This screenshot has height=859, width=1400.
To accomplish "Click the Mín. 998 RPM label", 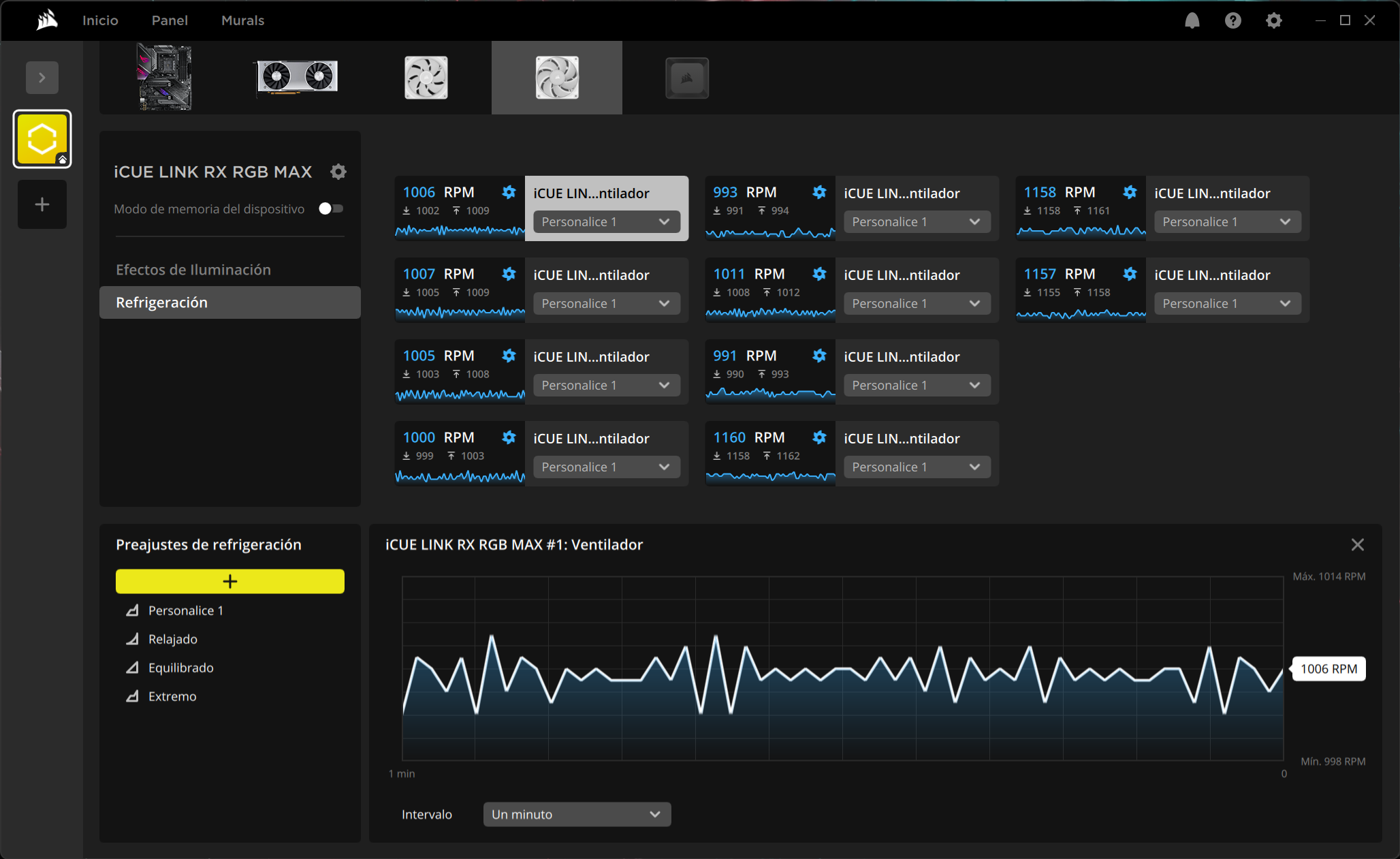I will [1333, 762].
